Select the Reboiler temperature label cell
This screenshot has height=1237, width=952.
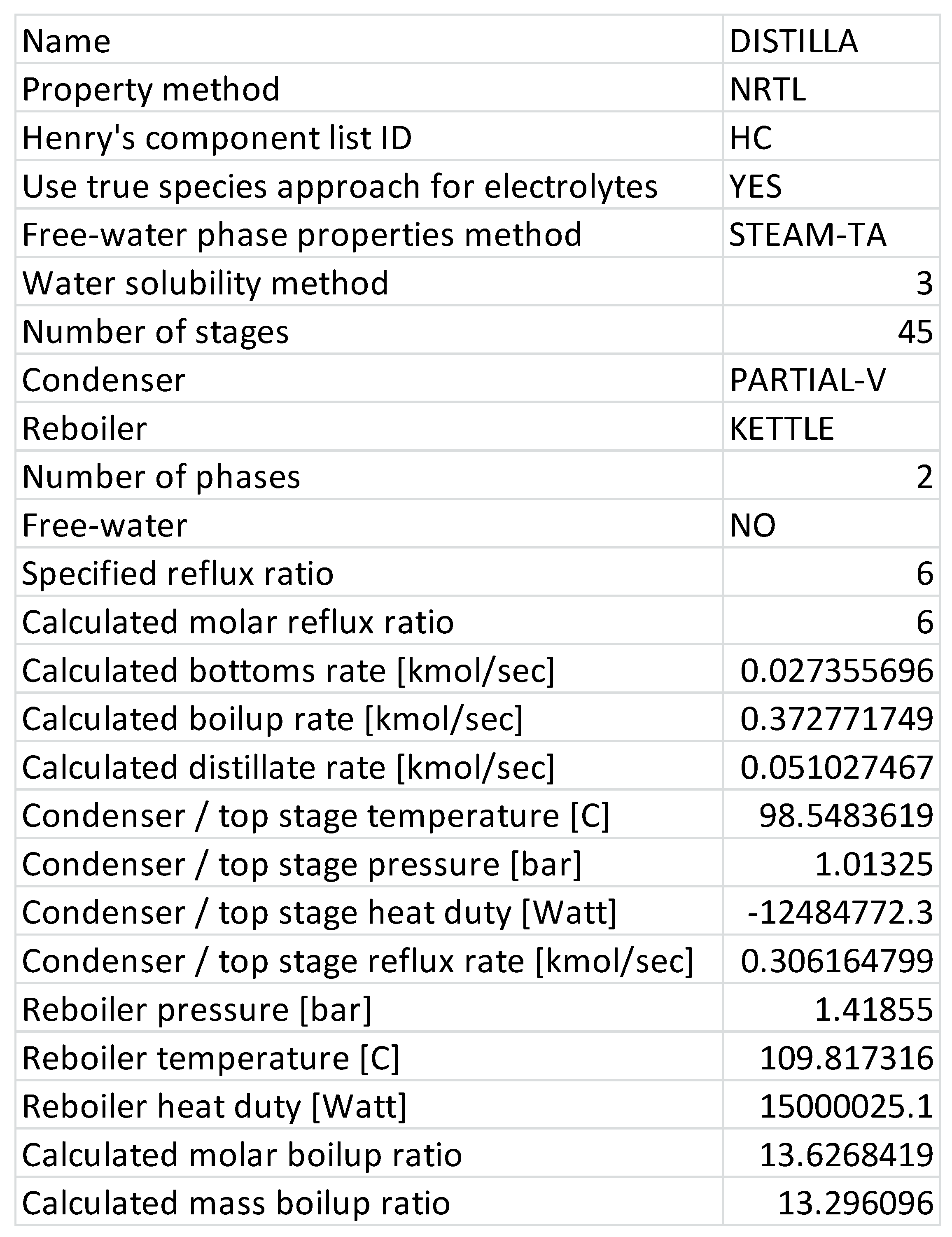(x=211, y=1058)
